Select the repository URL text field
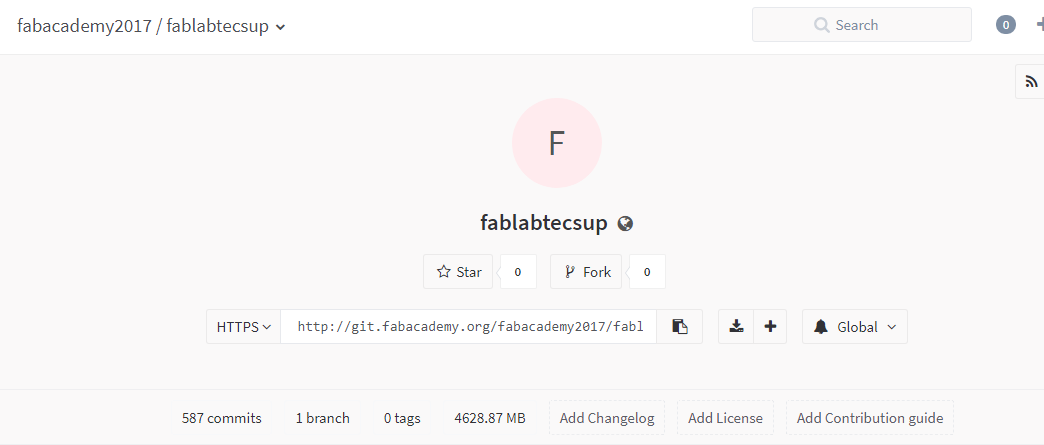Screen dimensions: 1044x445 point(468,327)
